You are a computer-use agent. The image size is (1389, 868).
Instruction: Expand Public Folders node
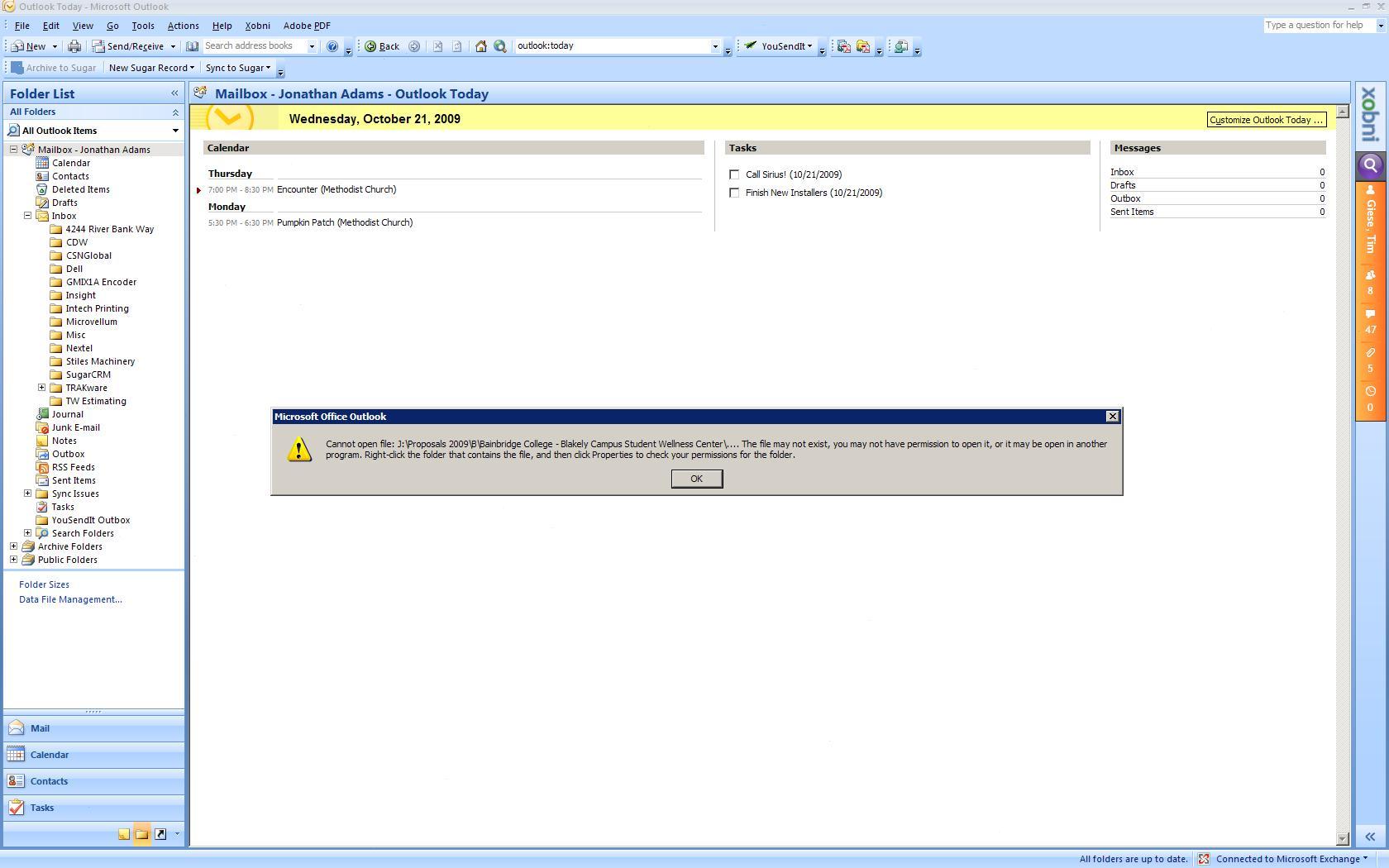[x=13, y=560]
